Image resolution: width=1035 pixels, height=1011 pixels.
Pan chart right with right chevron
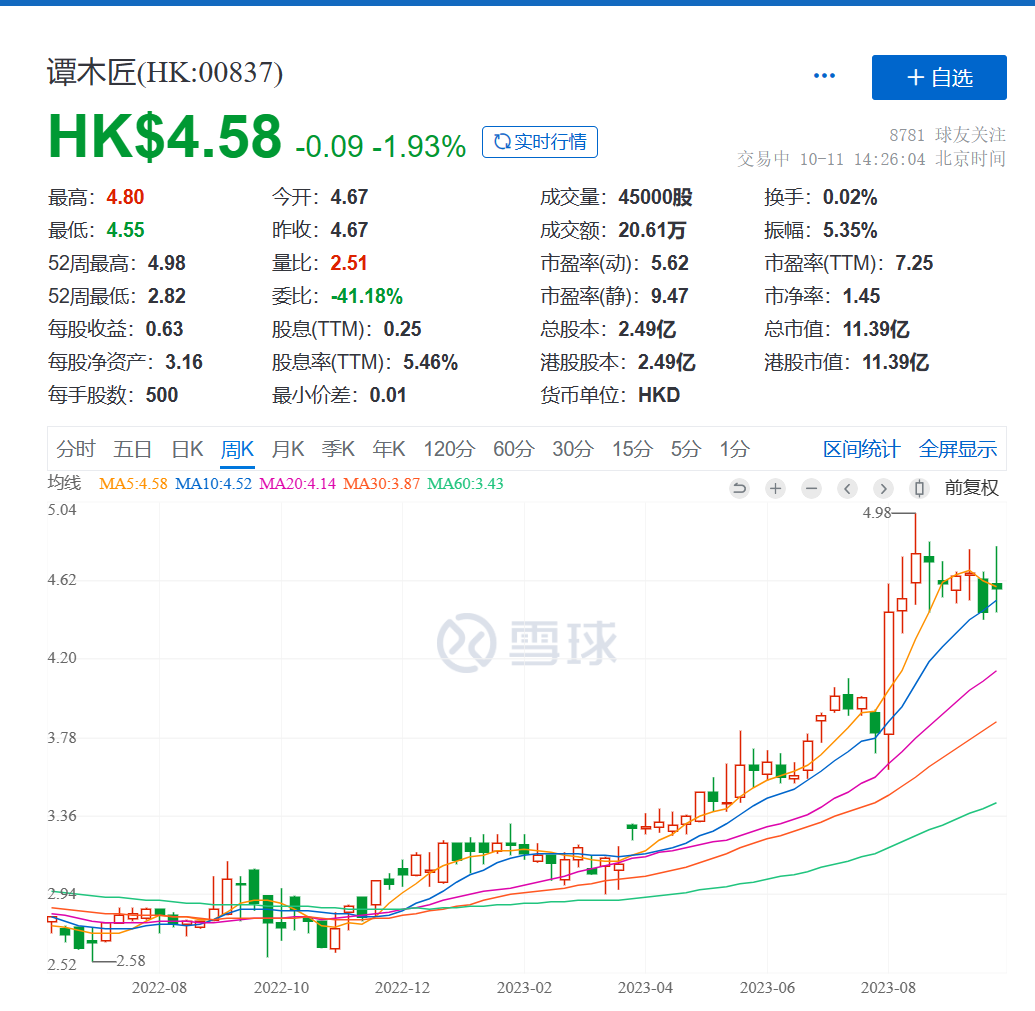[x=883, y=488]
